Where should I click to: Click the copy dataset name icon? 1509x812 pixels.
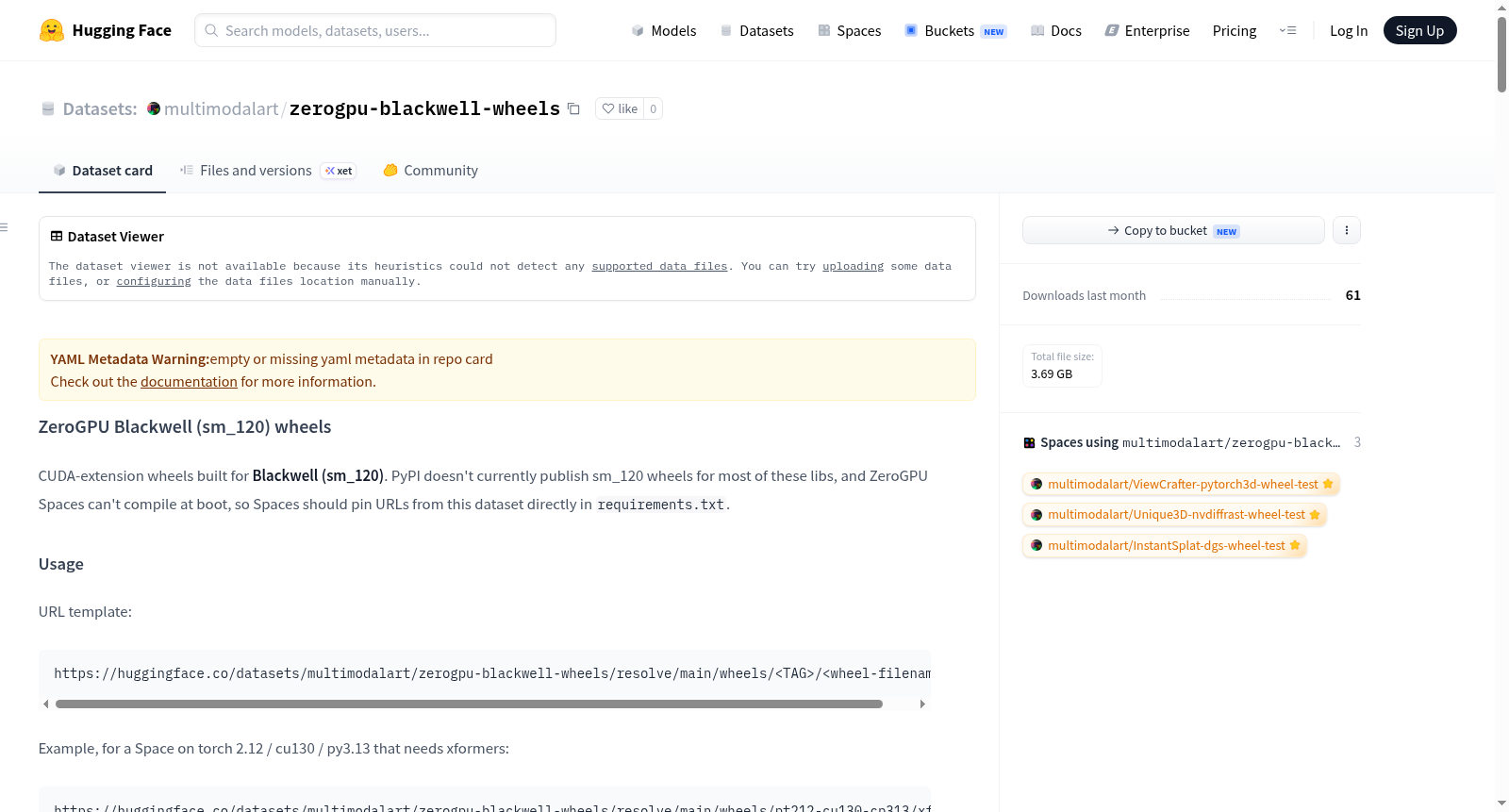(x=573, y=108)
